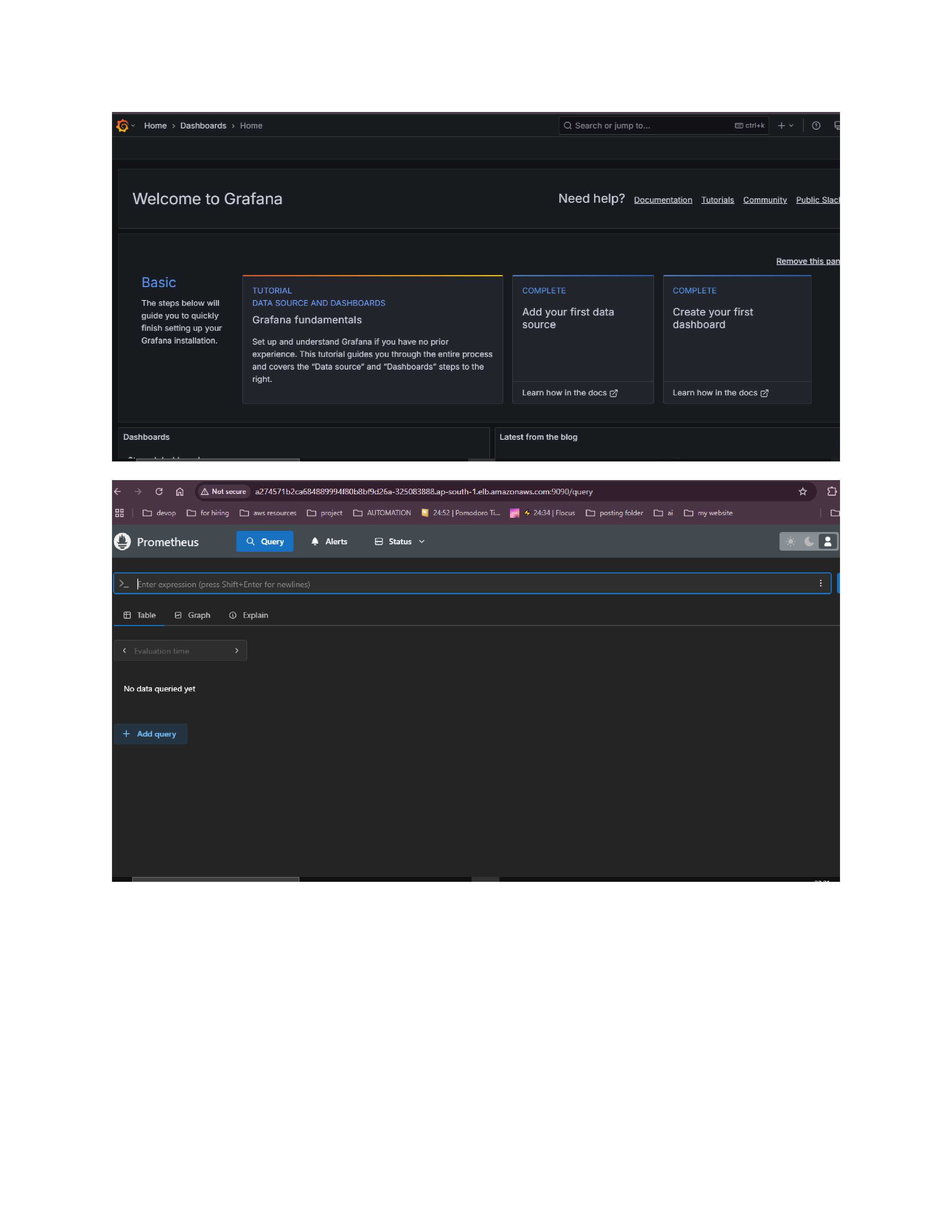The height and width of the screenshot is (1232, 952).
Task: Open browser extensions puzzle icon
Action: coord(831,491)
